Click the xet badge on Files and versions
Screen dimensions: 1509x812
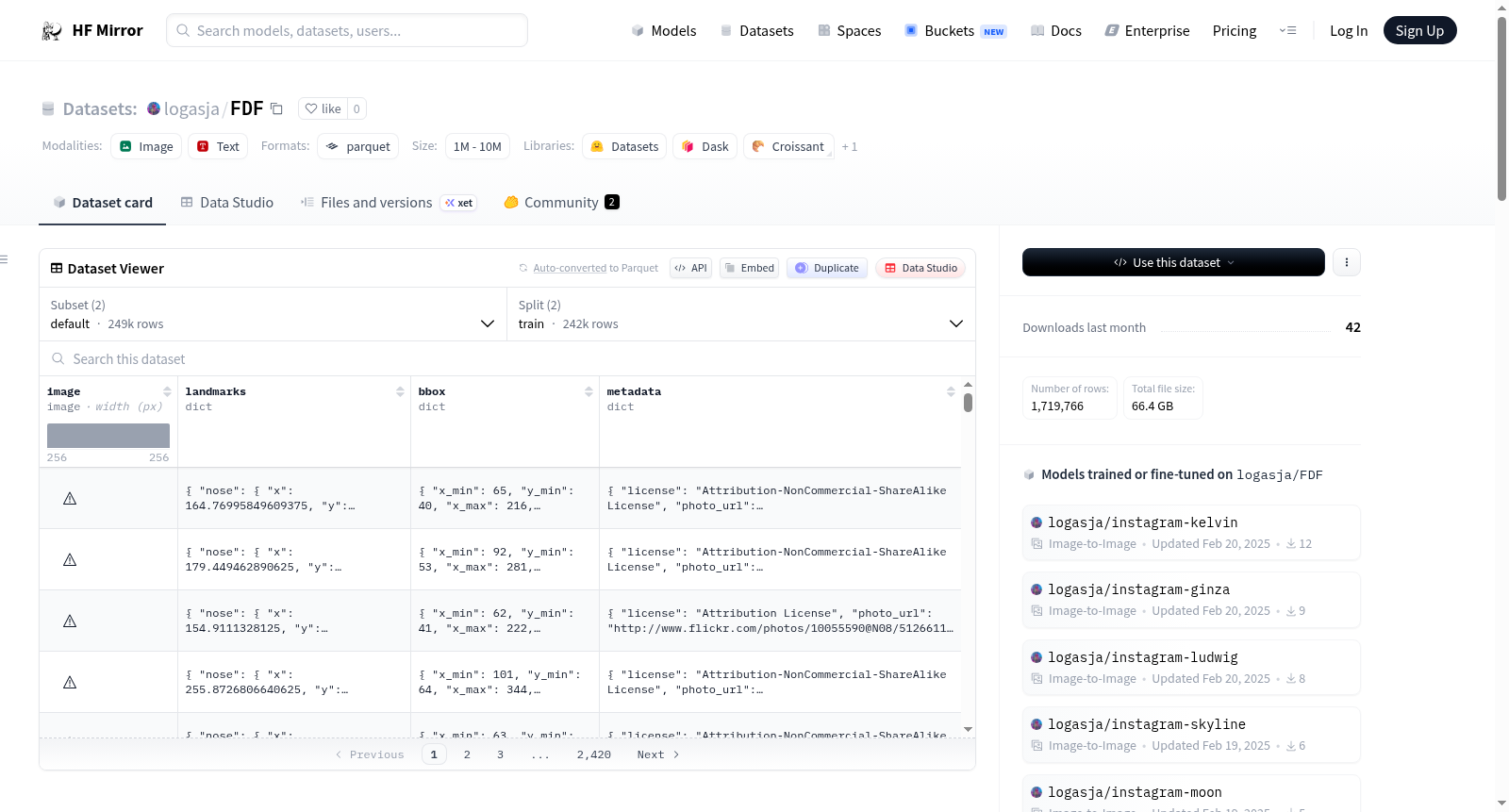459,203
